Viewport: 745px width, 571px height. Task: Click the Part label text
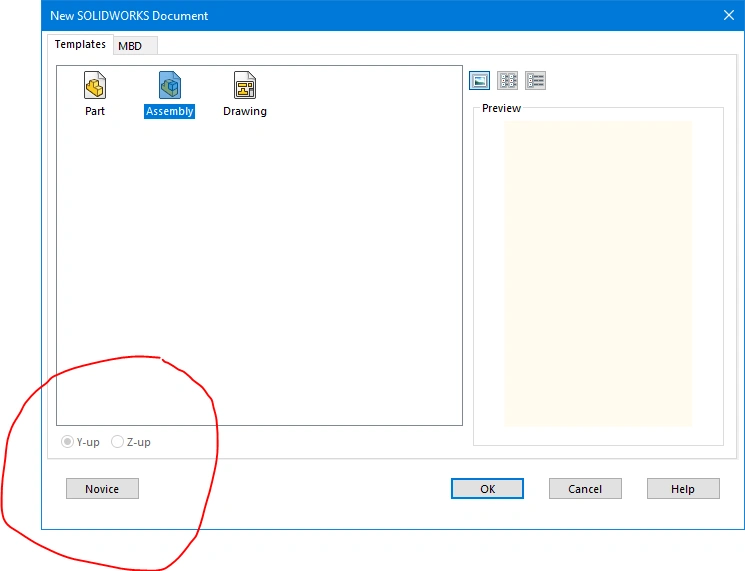tap(95, 111)
